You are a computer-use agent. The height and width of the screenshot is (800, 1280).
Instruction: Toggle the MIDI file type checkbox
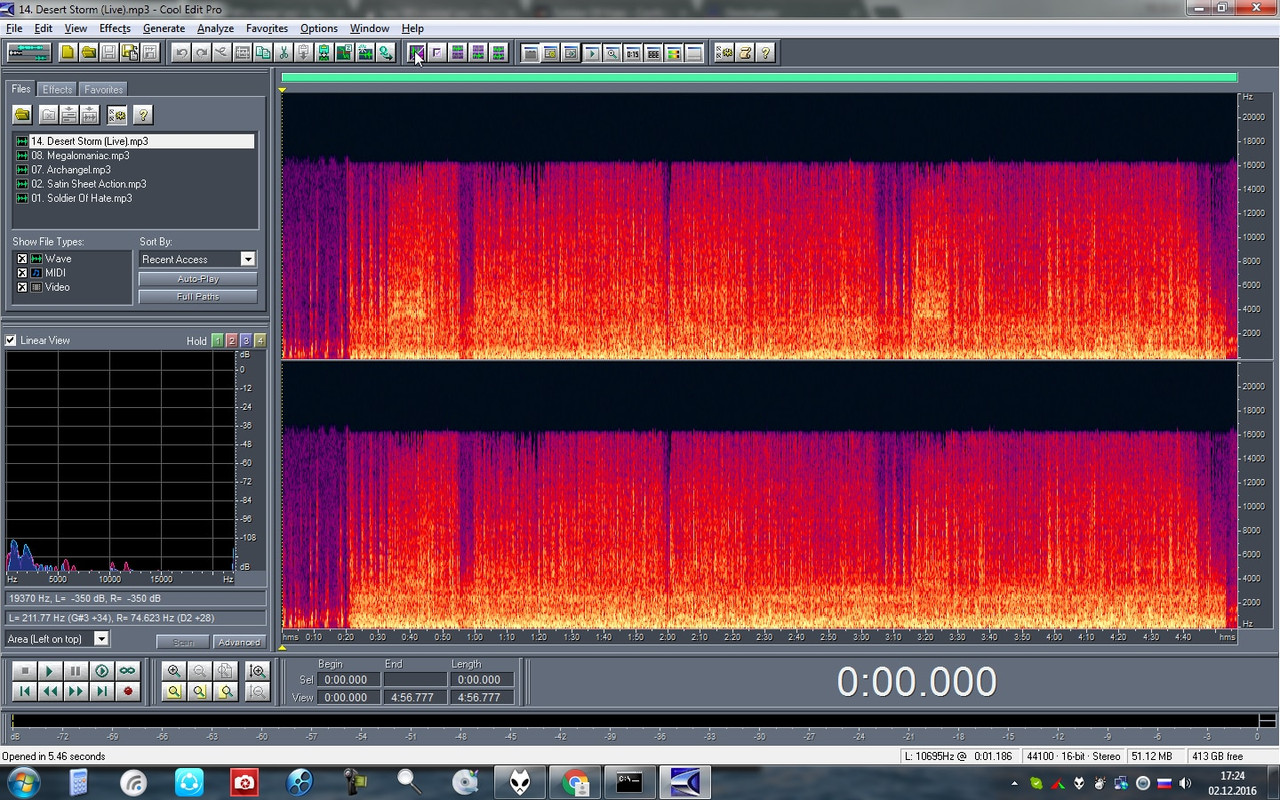point(22,272)
